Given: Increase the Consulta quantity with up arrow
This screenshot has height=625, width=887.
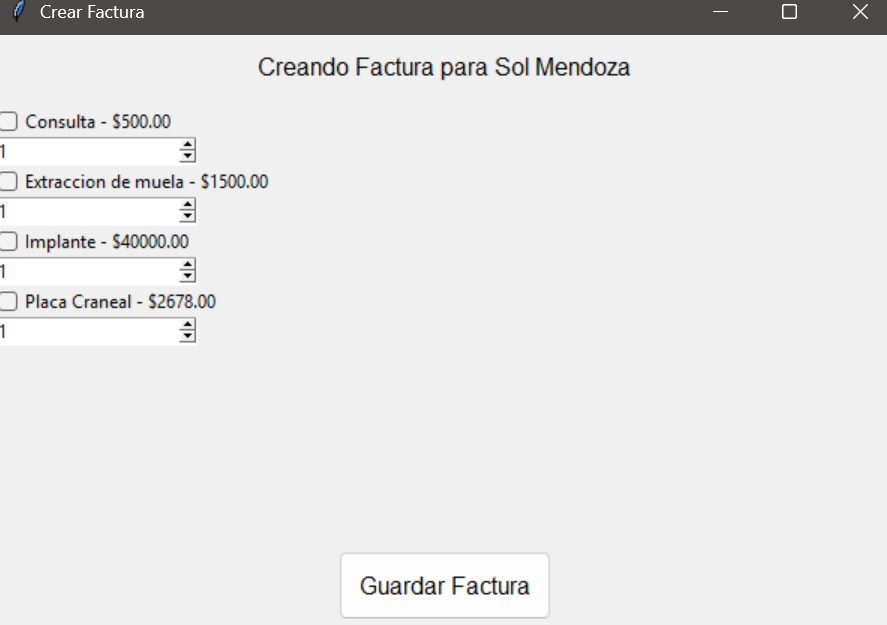Looking at the screenshot, I should 187,146.
